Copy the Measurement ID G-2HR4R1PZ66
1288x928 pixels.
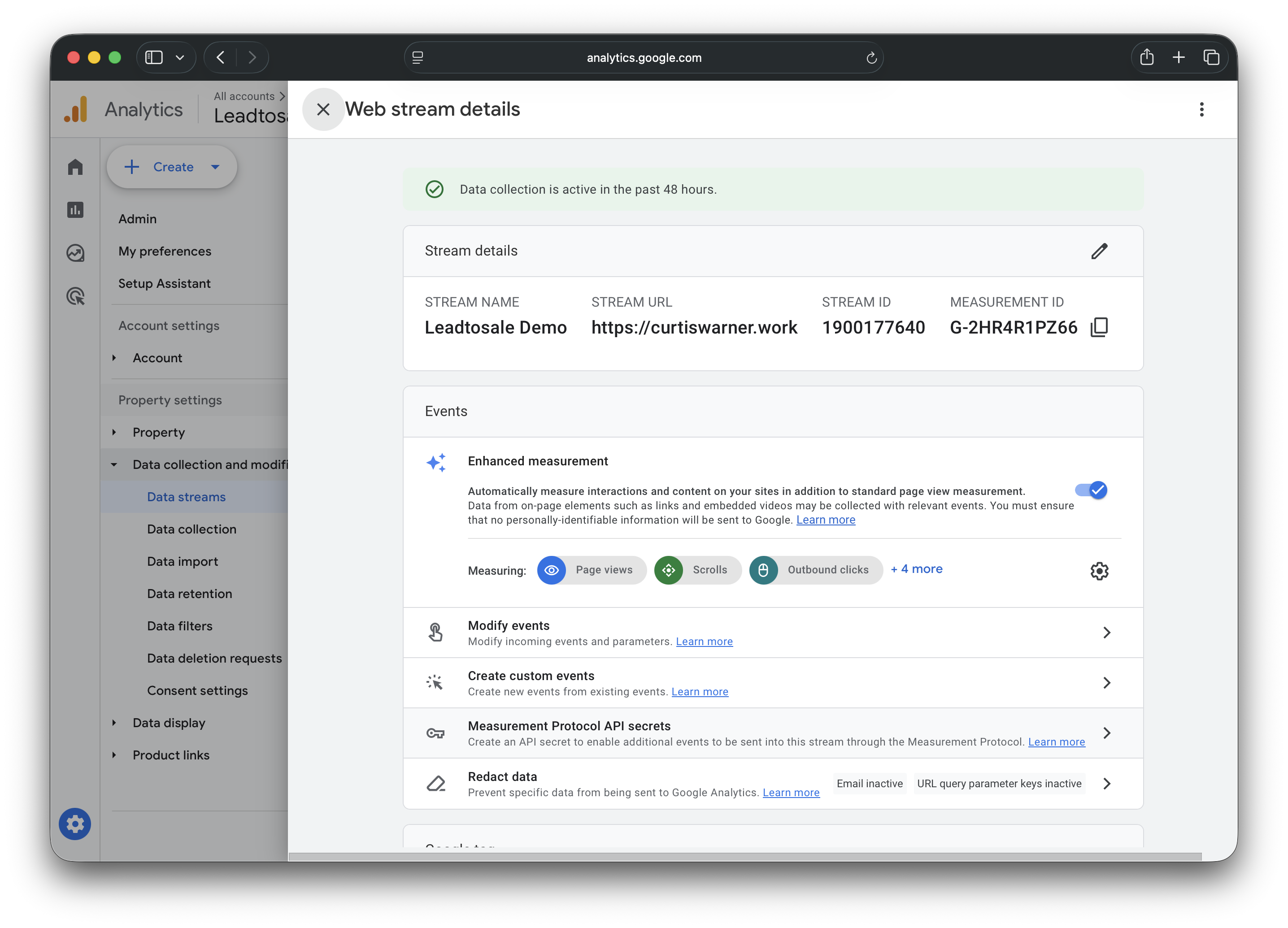pyautogui.click(x=1100, y=327)
